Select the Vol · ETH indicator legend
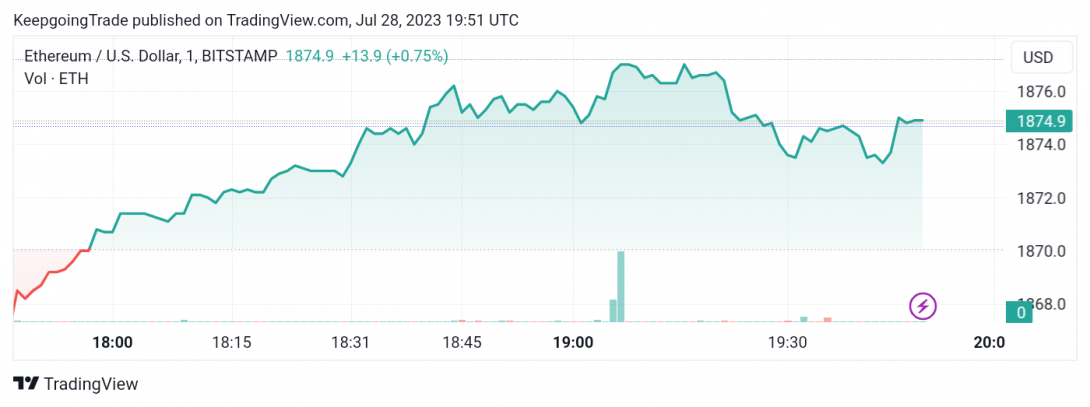 [56, 79]
